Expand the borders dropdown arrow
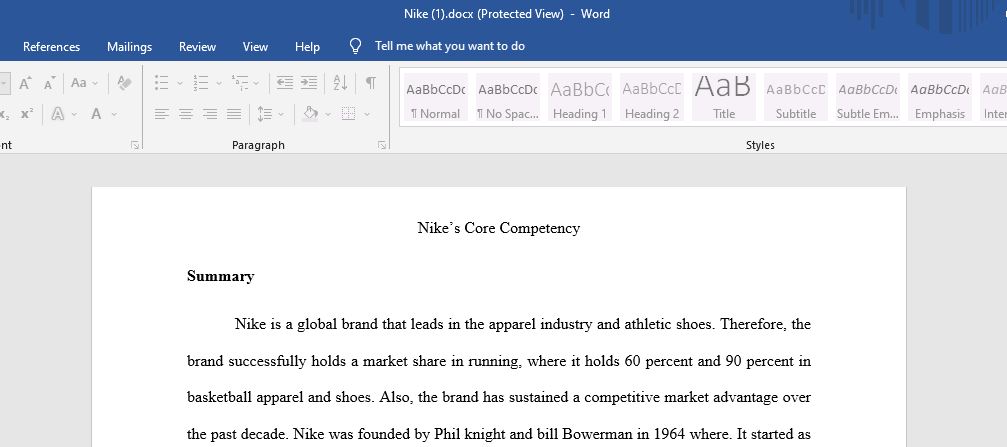This screenshot has height=447, width=1007. coord(367,115)
